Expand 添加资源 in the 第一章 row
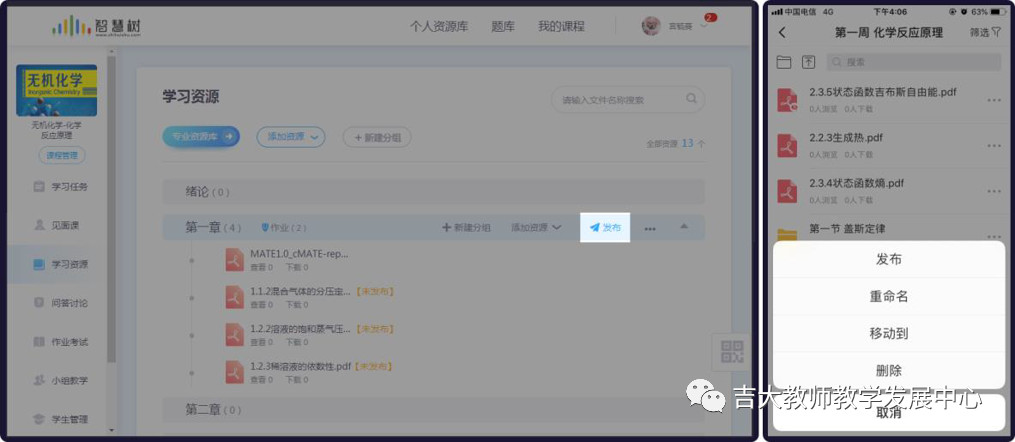 [x=536, y=228]
